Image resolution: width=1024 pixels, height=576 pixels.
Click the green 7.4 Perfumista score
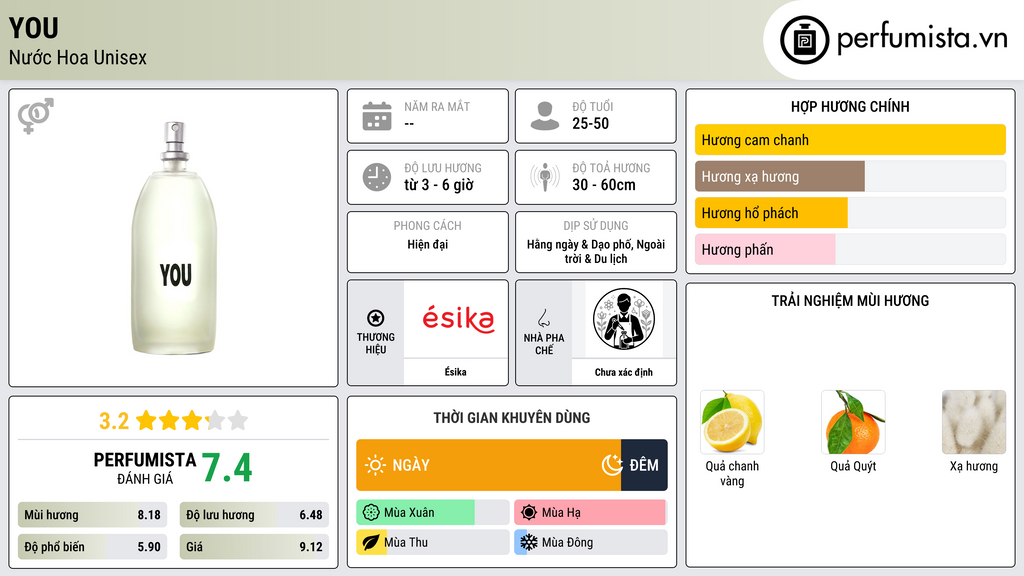(x=227, y=468)
